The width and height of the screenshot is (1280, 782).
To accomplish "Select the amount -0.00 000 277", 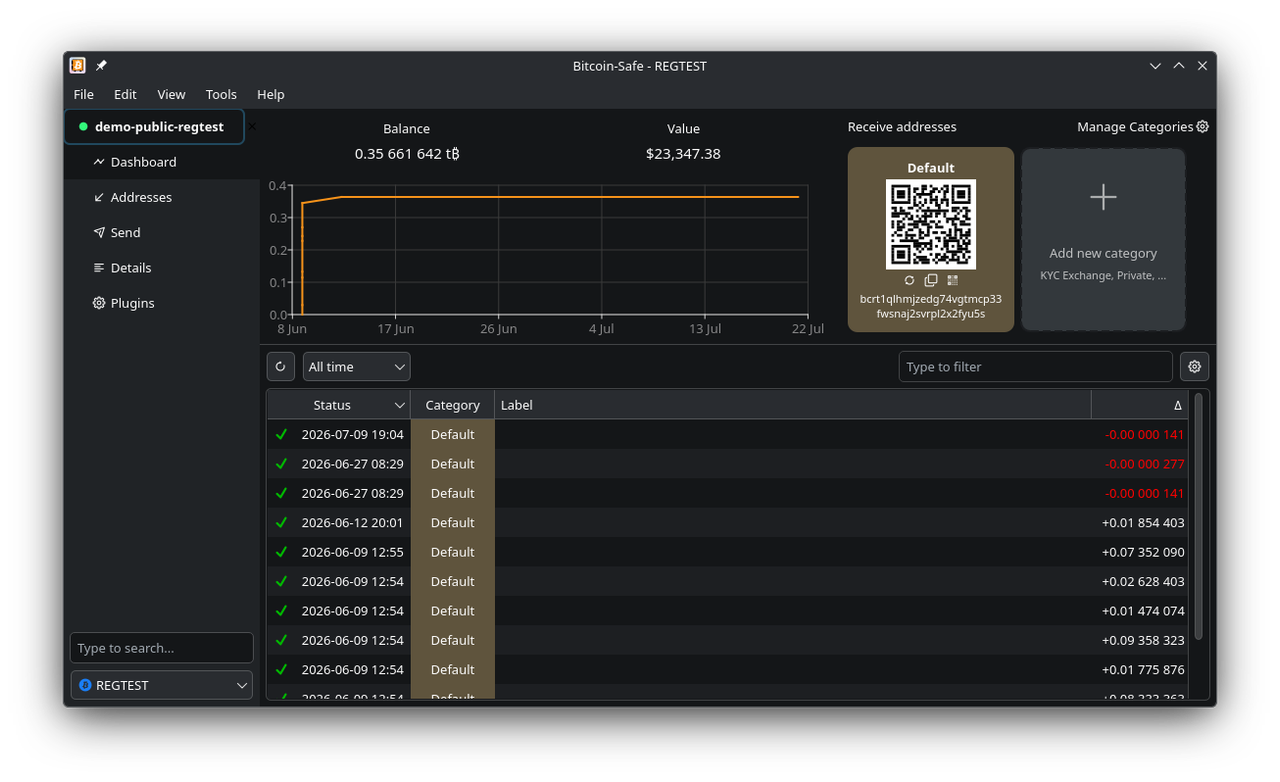I will tap(1145, 464).
